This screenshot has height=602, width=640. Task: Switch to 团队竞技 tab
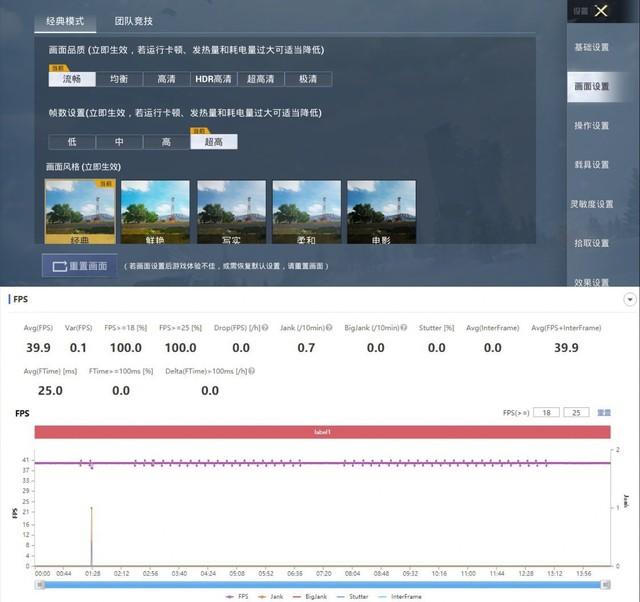coord(129,20)
